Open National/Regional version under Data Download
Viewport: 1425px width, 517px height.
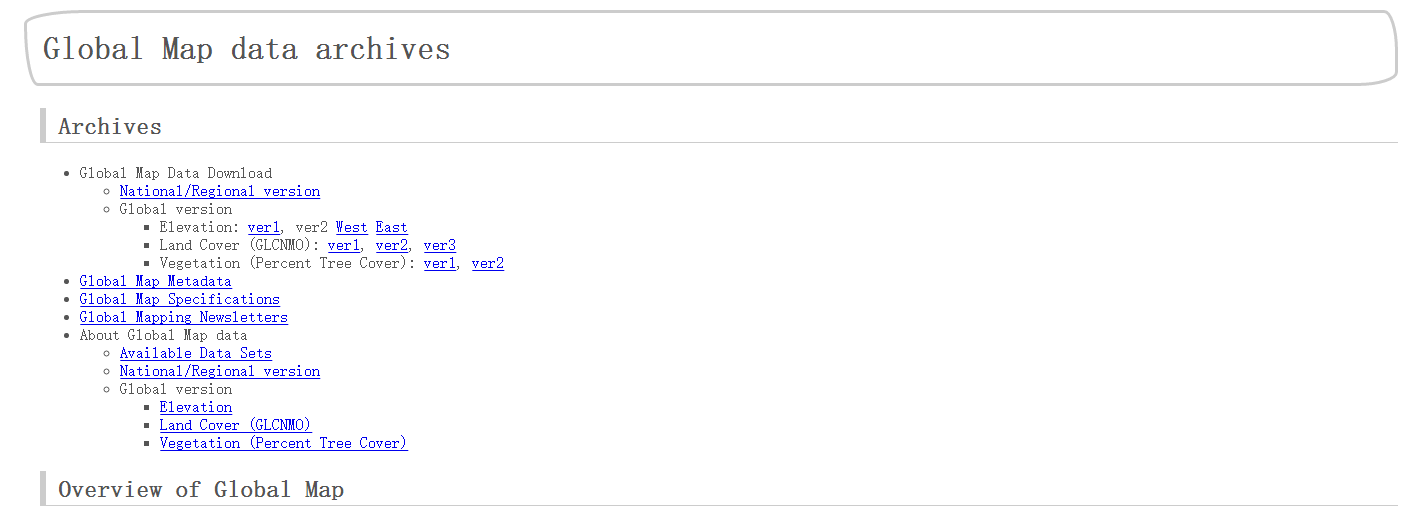[x=220, y=191]
